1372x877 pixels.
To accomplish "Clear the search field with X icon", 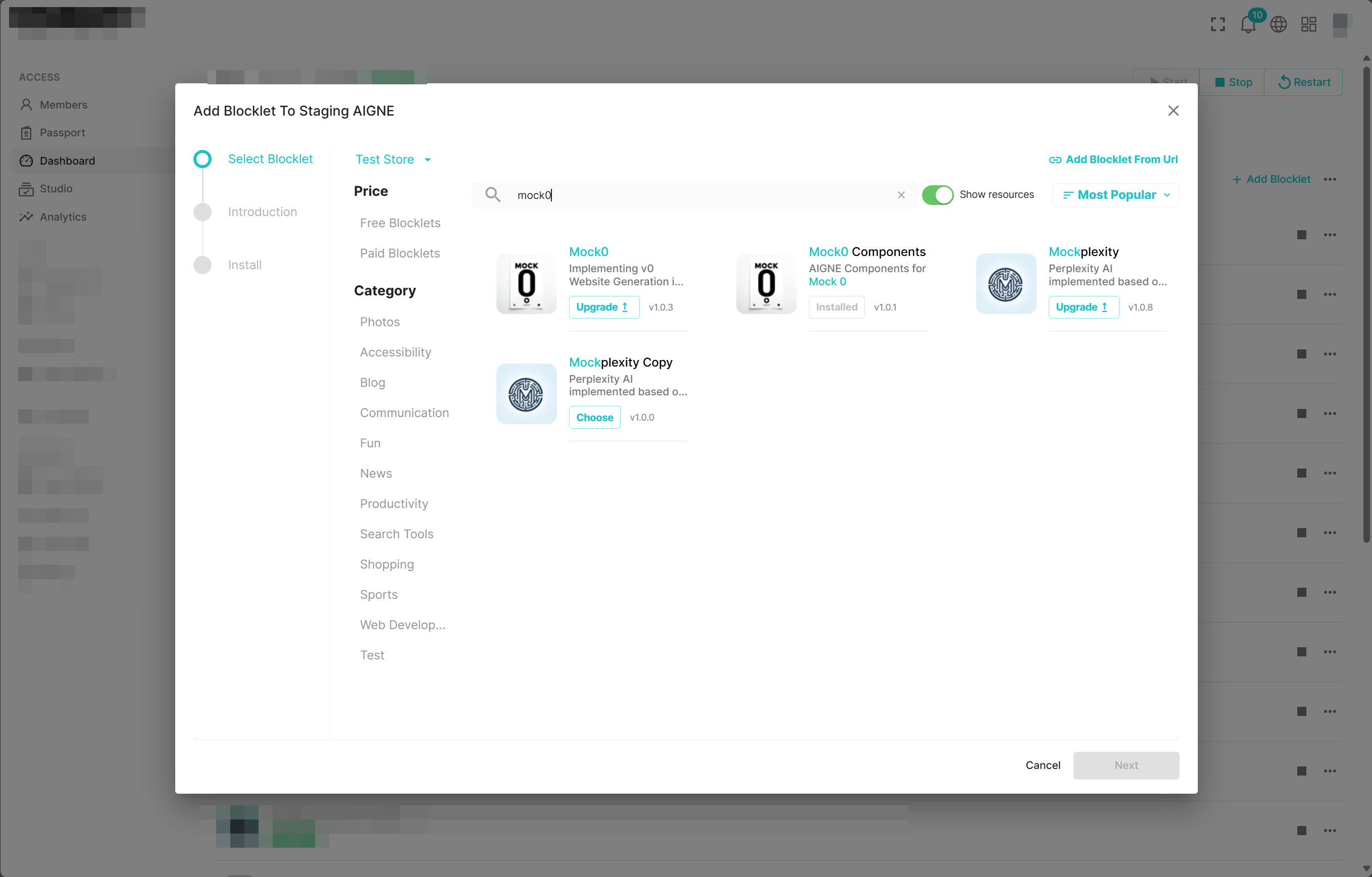I will (x=901, y=195).
